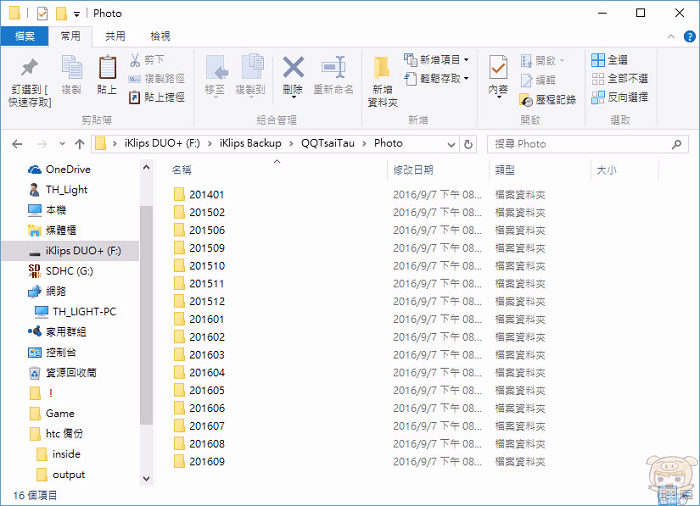Expand the address bar history dropdown
700x506 pixels.
451,144
